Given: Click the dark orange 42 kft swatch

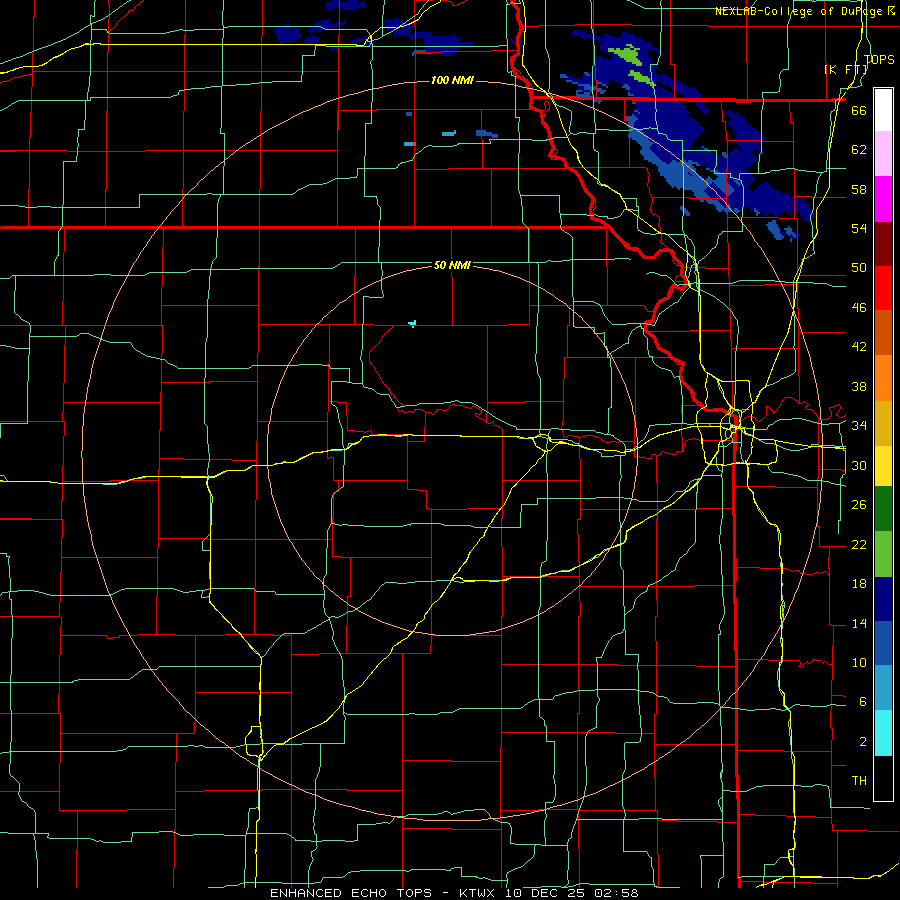Looking at the screenshot, I should (x=883, y=333).
